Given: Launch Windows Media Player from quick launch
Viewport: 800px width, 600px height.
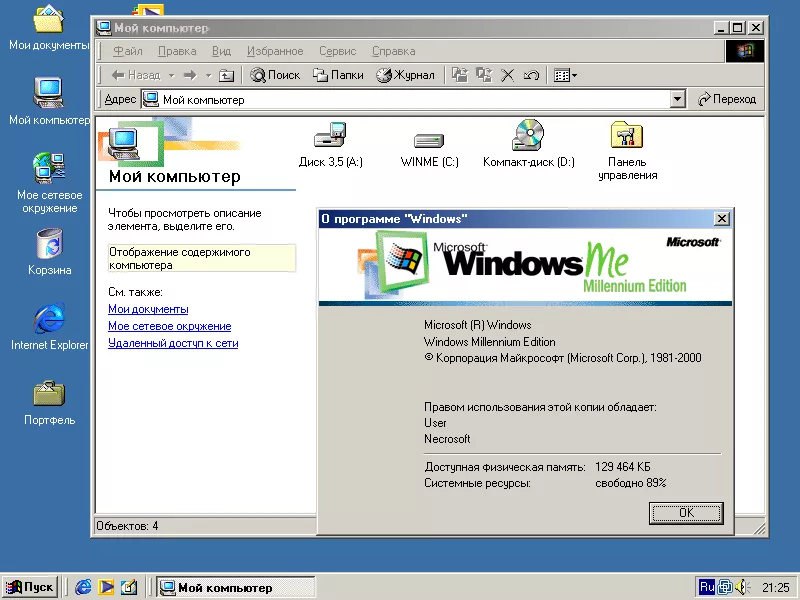Looking at the screenshot, I should (x=106, y=587).
